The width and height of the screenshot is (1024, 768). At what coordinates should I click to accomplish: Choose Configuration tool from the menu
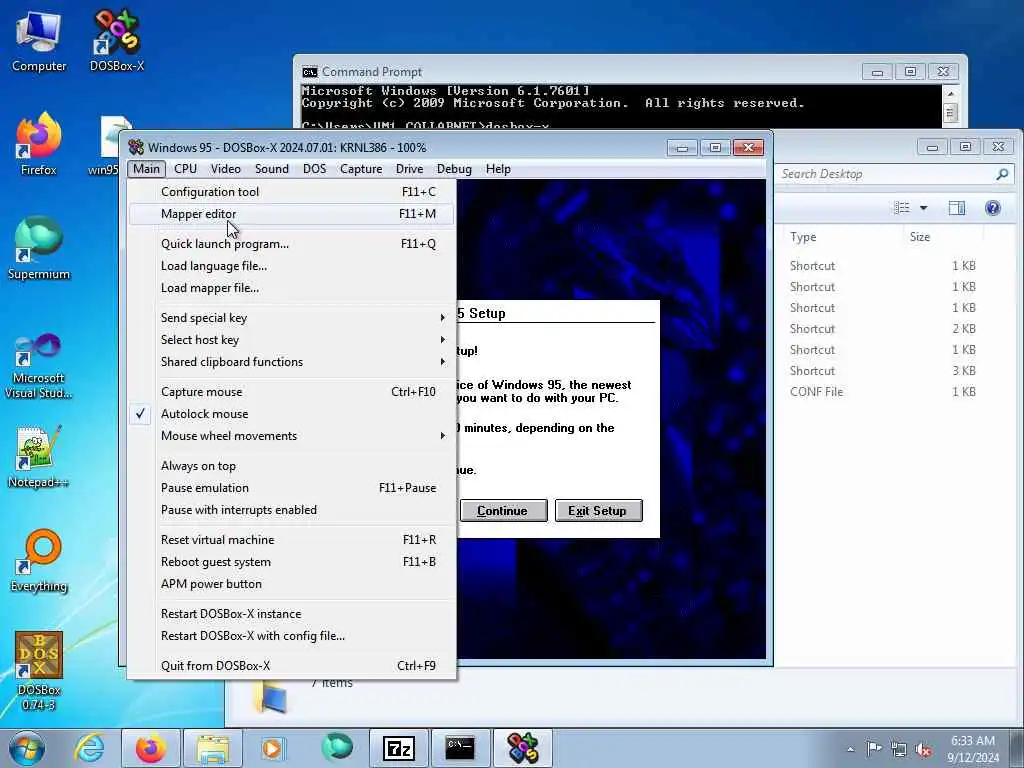coord(291,192)
